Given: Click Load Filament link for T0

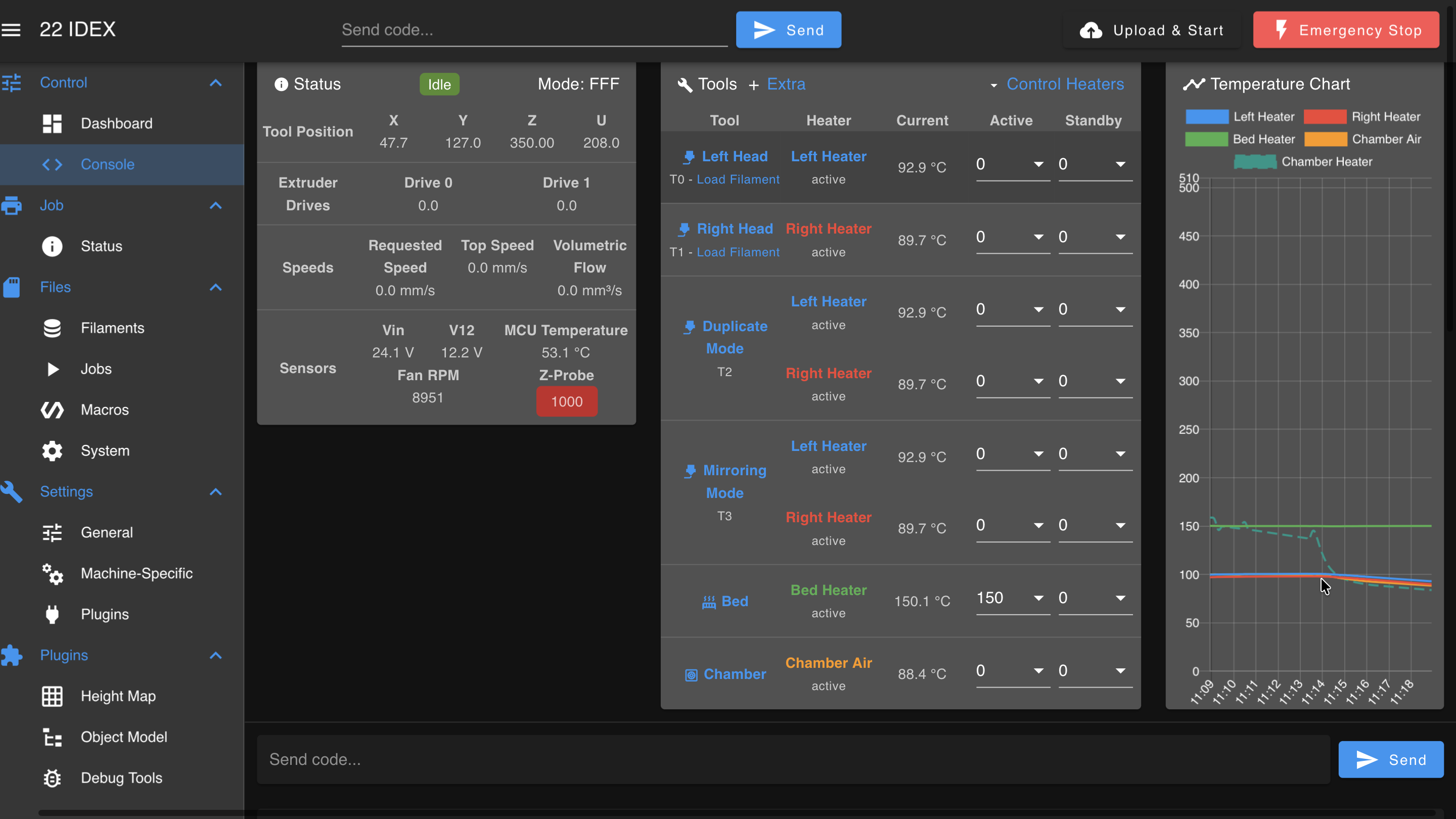Looking at the screenshot, I should 738,180.
